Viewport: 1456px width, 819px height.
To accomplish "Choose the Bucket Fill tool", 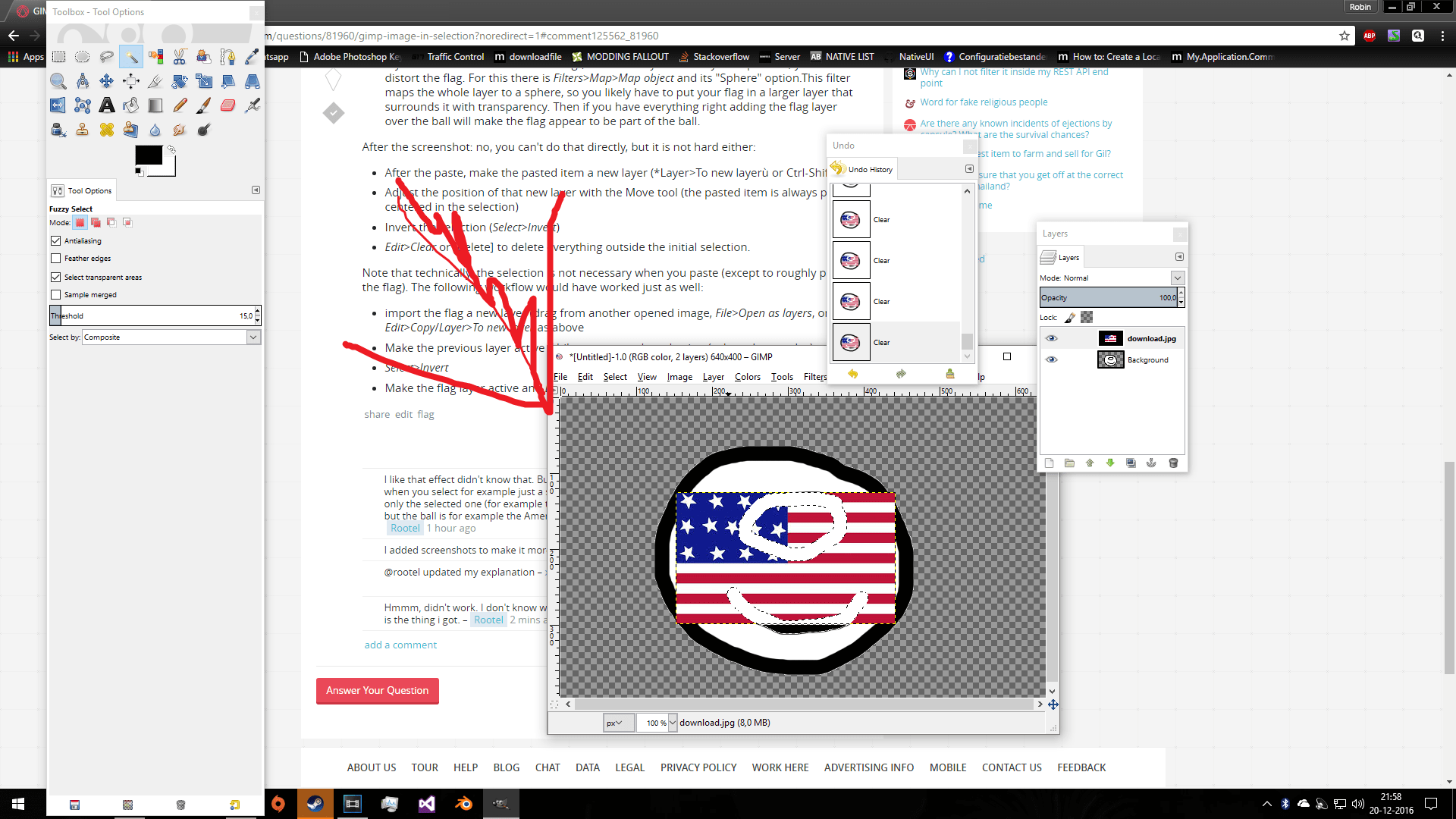I will coord(131,105).
